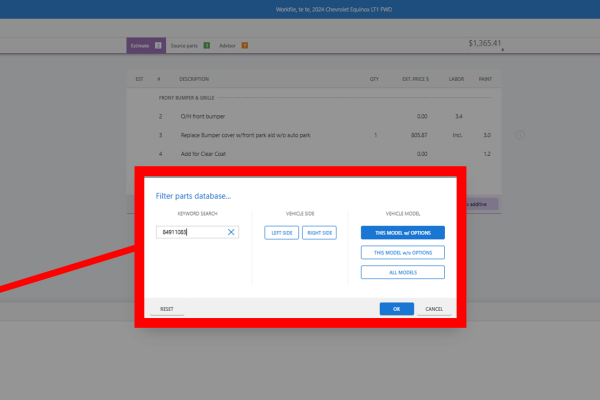This screenshot has width=600, height=400.
Task: Click the green Source parts count badge
Action: click(x=207, y=46)
